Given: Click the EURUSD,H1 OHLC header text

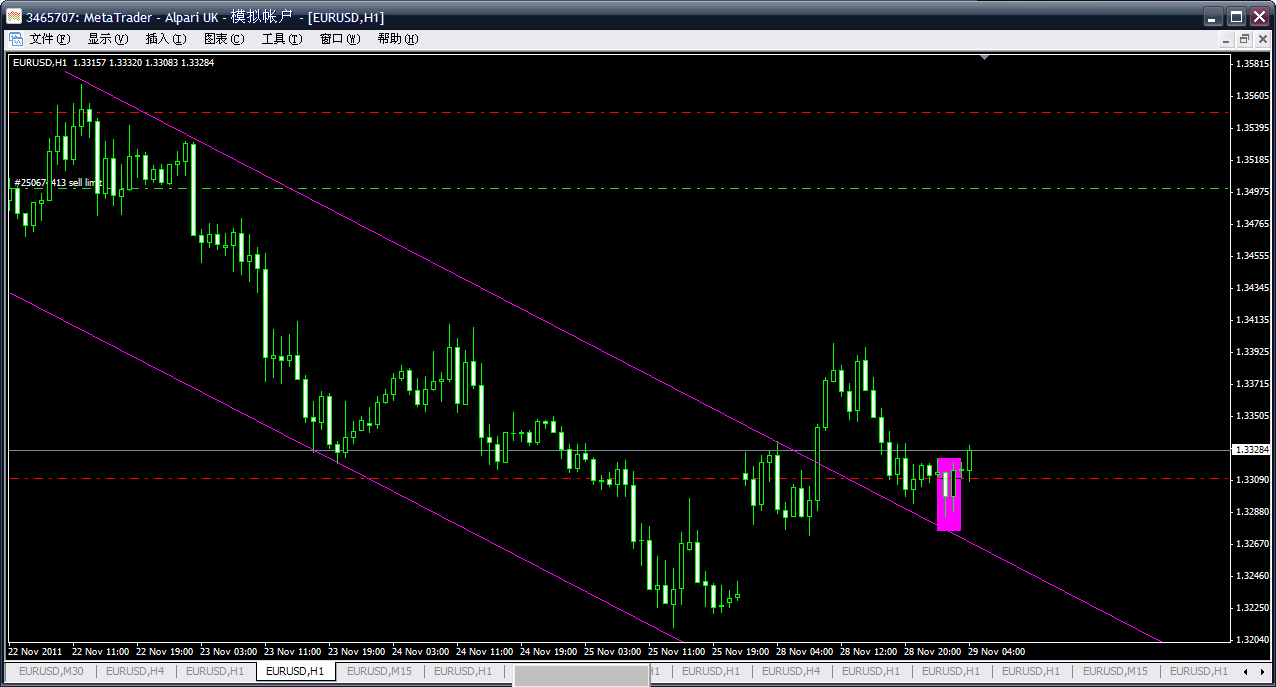Looking at the screenshot, I should click(113, 62).
